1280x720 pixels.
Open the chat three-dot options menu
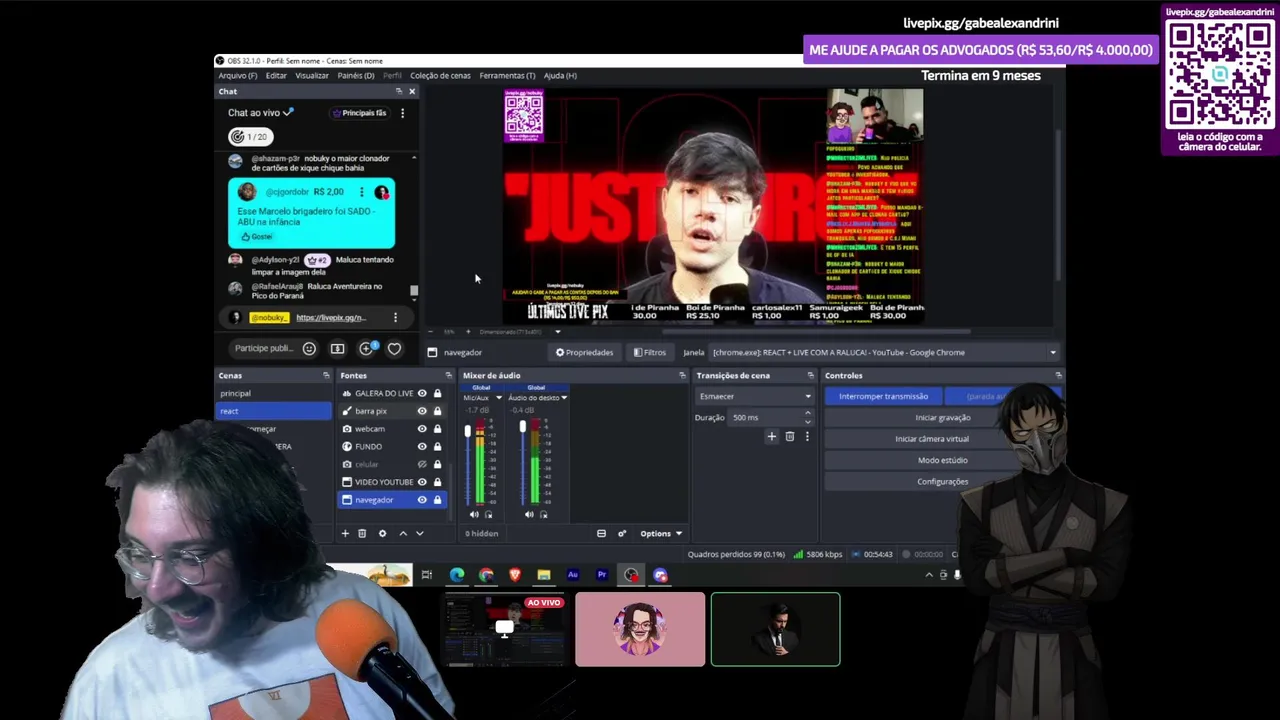[x=402, y=113]
